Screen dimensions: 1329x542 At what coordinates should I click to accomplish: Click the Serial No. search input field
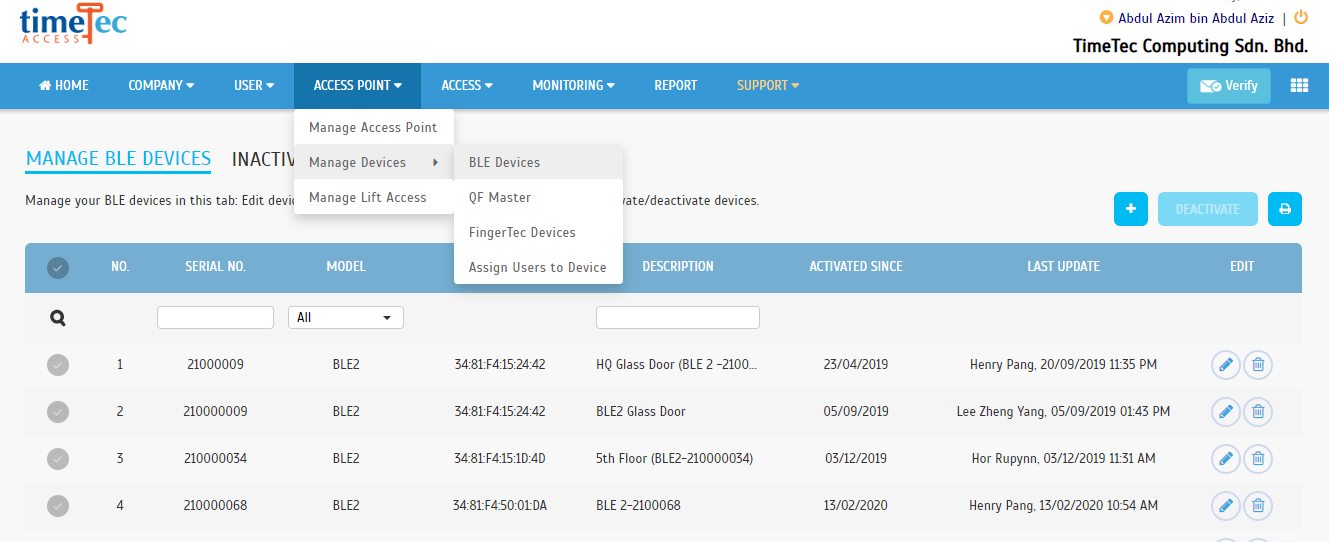[215, 317]
